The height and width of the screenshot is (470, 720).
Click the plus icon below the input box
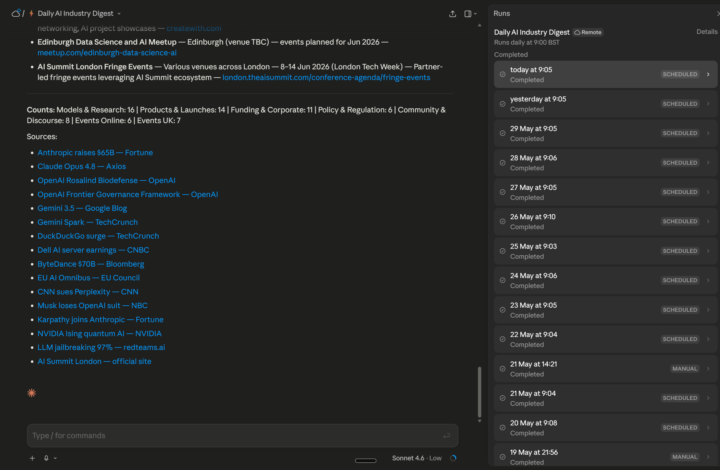pos(32,458)
